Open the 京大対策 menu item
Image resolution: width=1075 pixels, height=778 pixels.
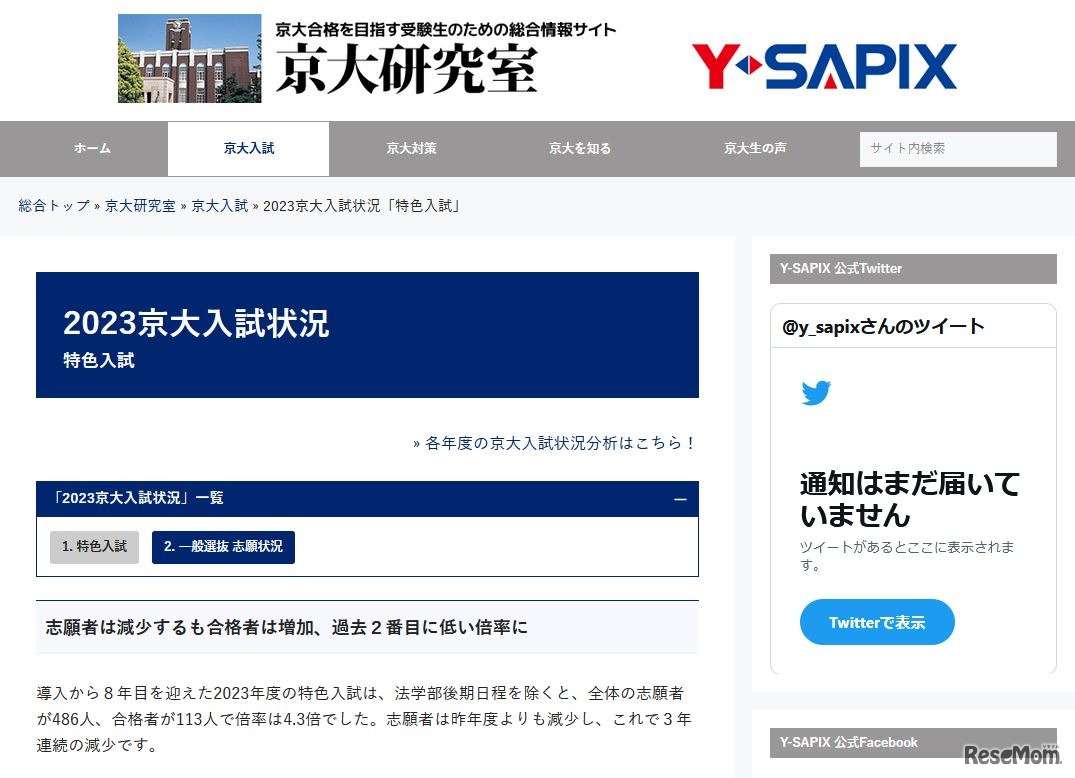pyautogui.click(x=411, y=148)
